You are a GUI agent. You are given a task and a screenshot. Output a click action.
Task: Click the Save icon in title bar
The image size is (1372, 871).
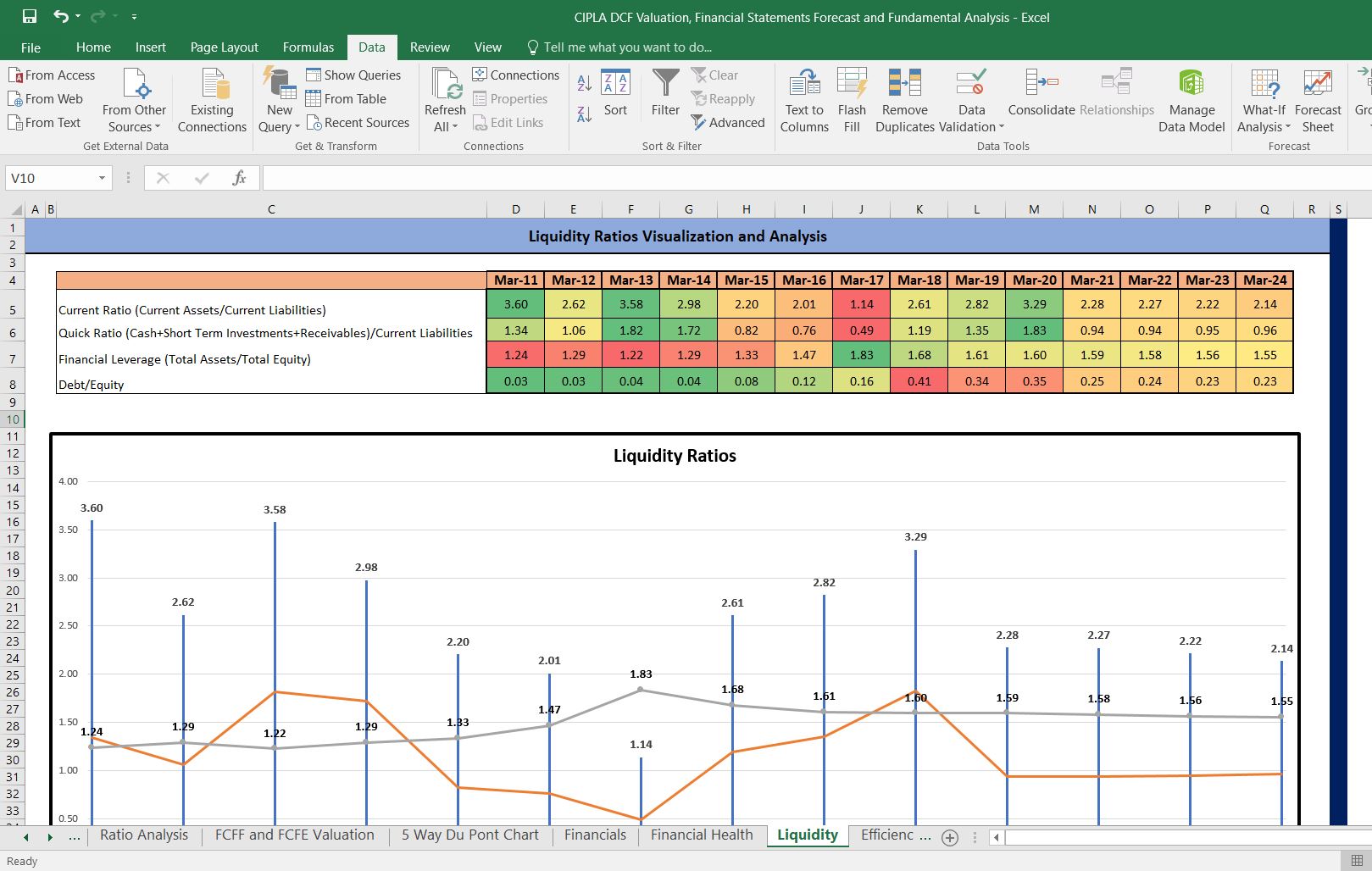coord(30,16)
